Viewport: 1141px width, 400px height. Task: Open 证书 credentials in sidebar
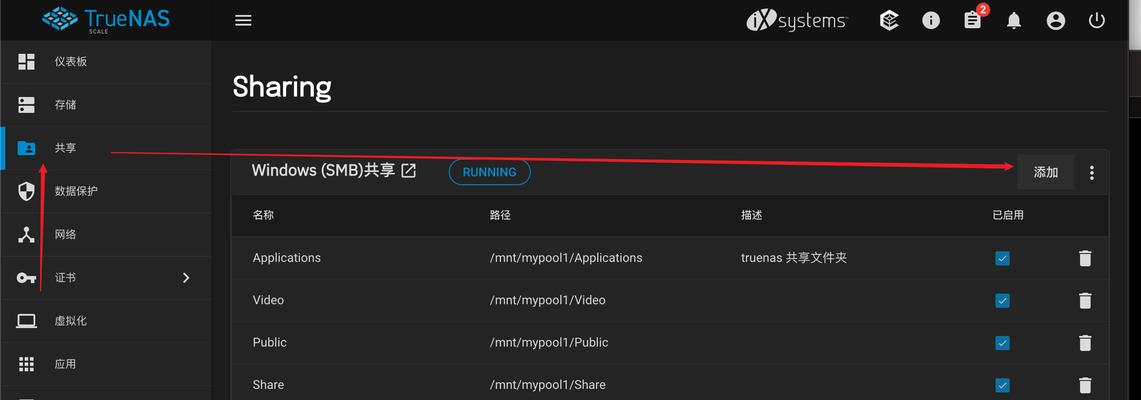[x=106, y=278]
